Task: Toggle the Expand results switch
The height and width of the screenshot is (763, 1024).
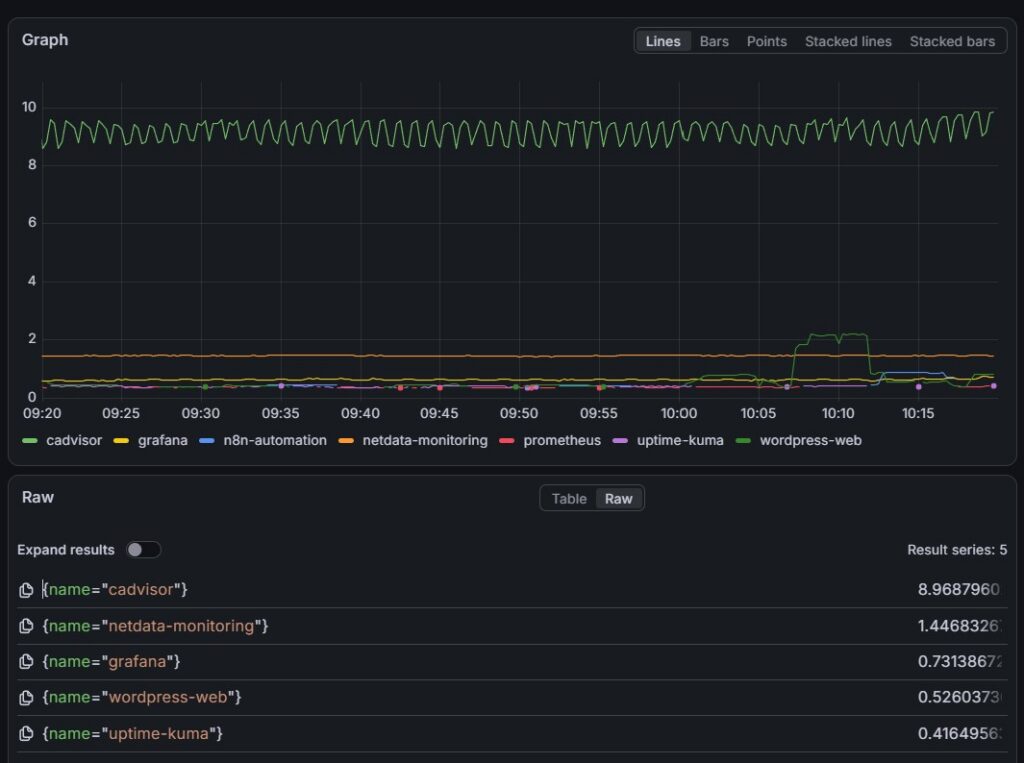Action: 143,550
